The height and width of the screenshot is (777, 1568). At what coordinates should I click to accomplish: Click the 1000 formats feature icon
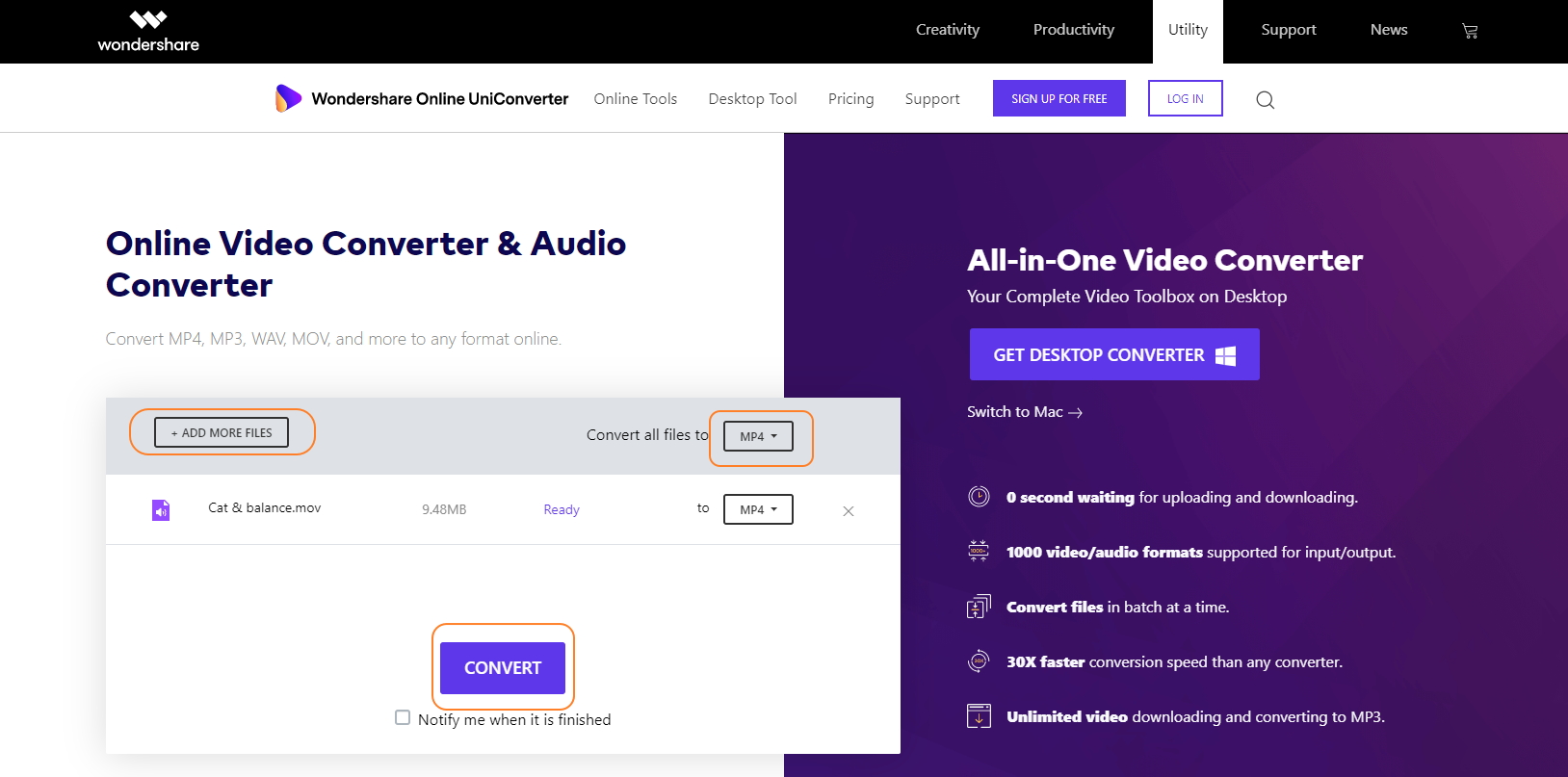979,552
